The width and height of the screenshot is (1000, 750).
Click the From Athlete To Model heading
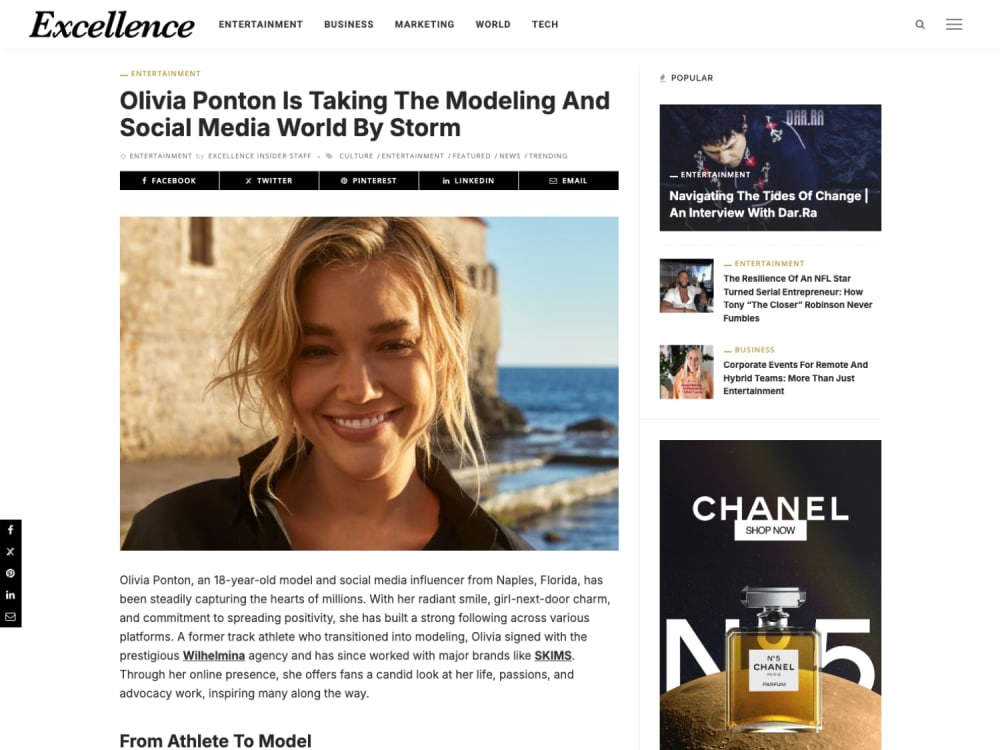click(216, 740)
